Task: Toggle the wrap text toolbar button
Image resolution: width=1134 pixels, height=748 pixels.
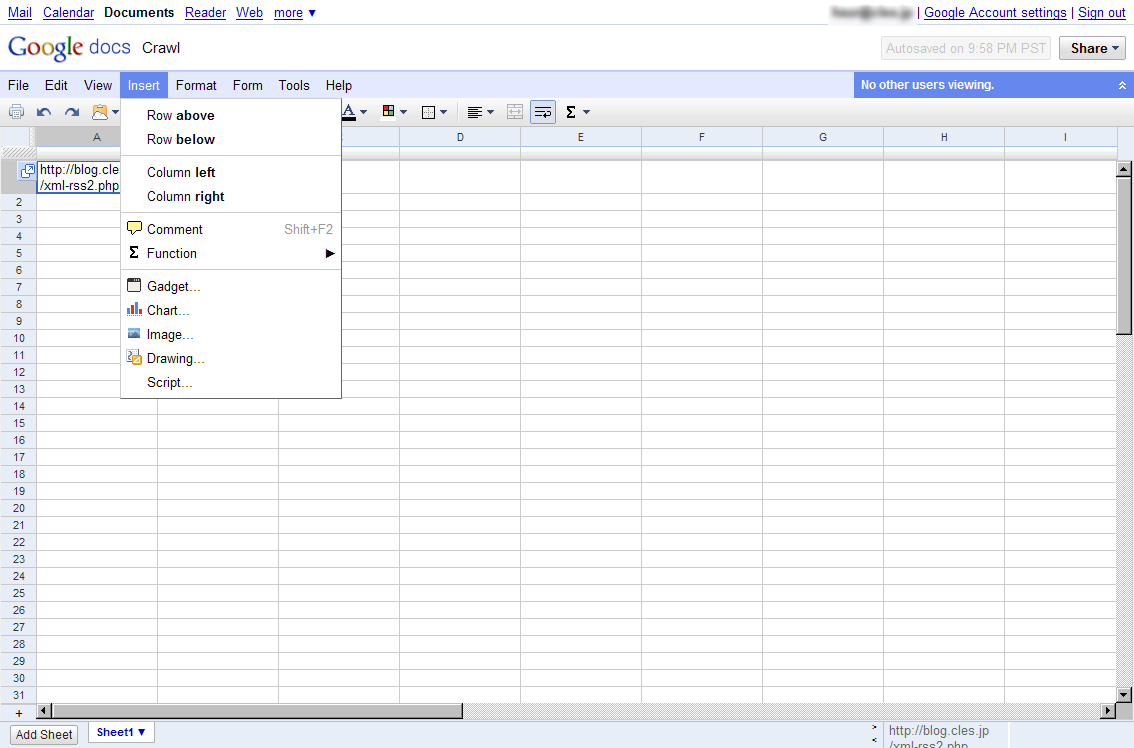Action: pos(543,112)
